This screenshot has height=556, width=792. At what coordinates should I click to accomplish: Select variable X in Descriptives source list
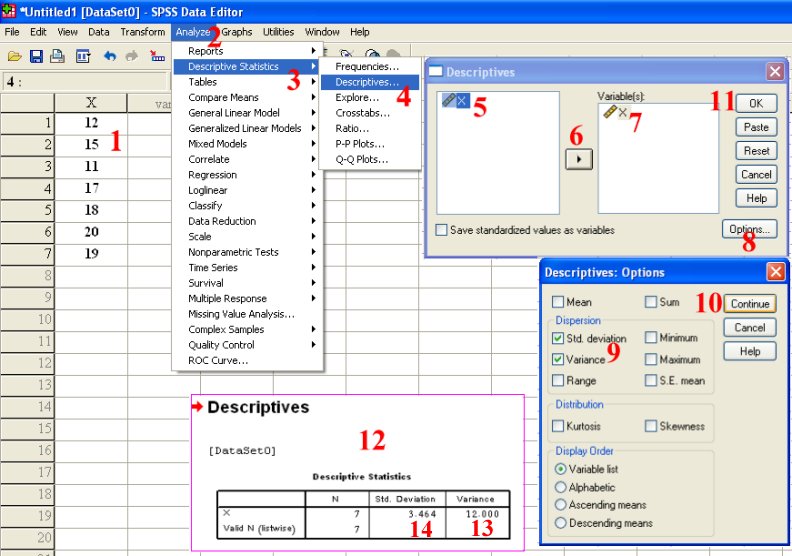[x=456, y=100]
